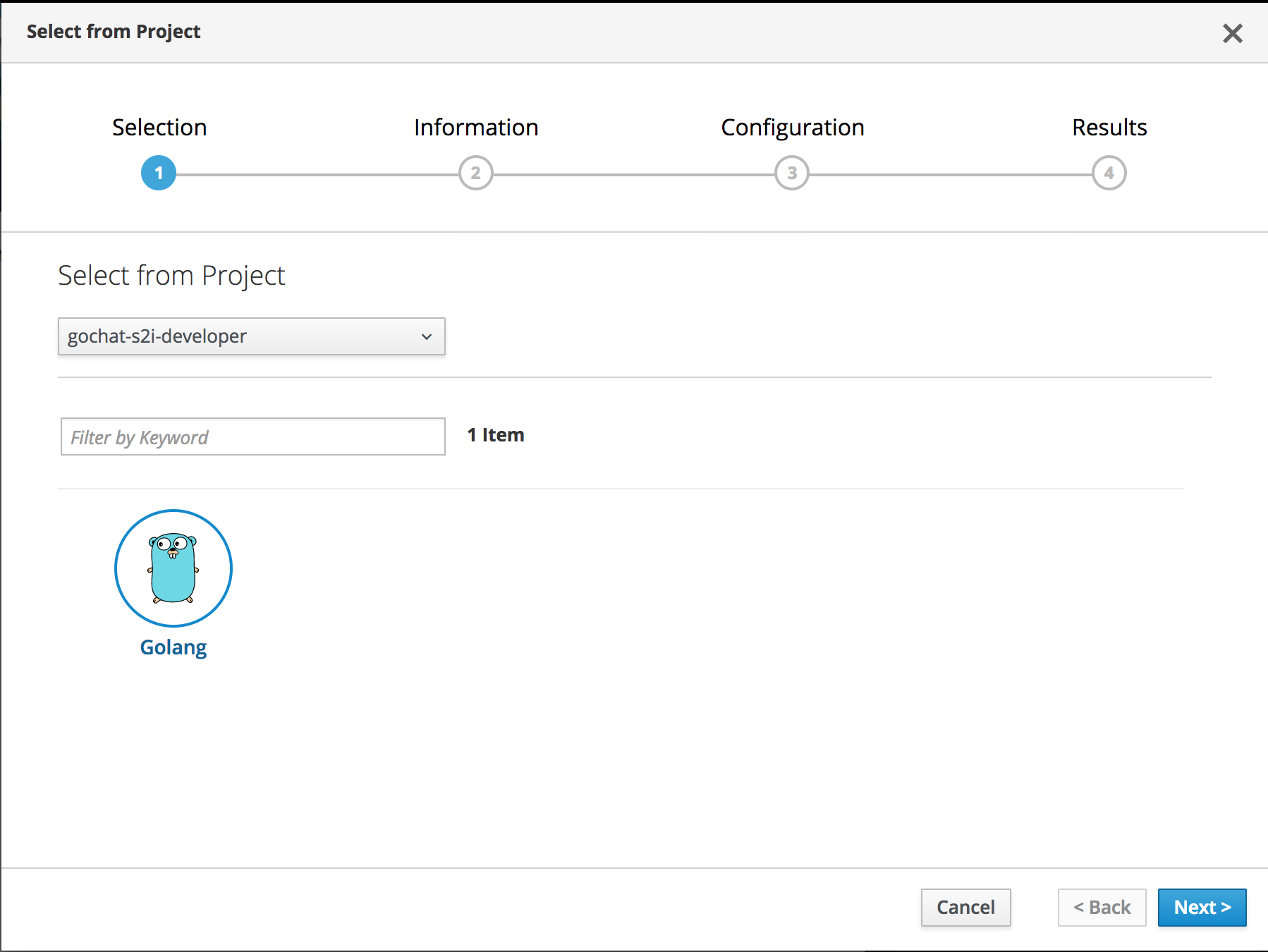Select the Results step label
Screen dimensions: 1268x952
(x=1109, y=128)
